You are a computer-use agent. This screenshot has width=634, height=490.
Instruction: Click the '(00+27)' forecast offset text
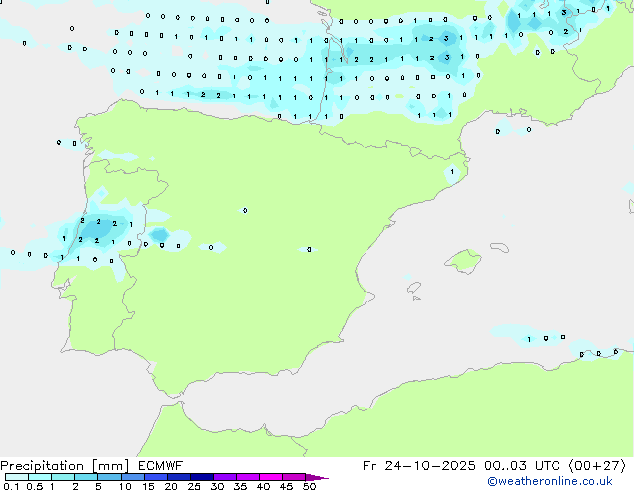coord(597,466)
